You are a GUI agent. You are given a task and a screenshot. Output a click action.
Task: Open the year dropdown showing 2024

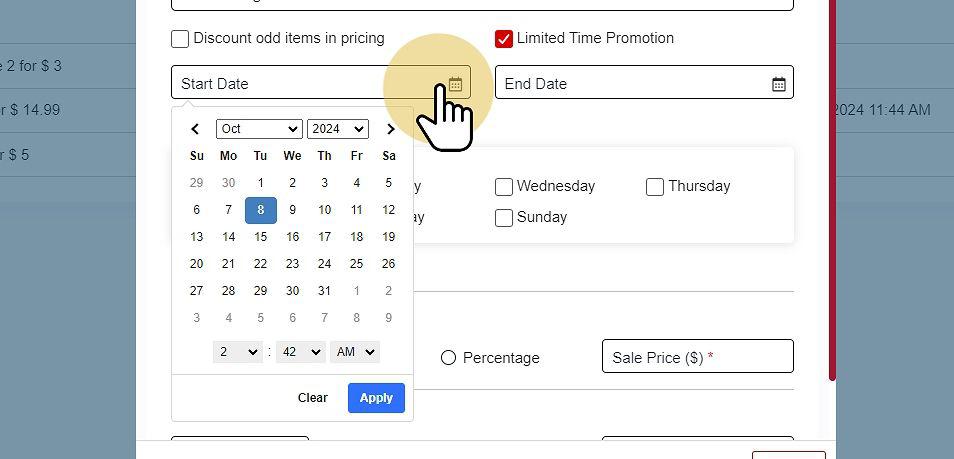point(338,129)
